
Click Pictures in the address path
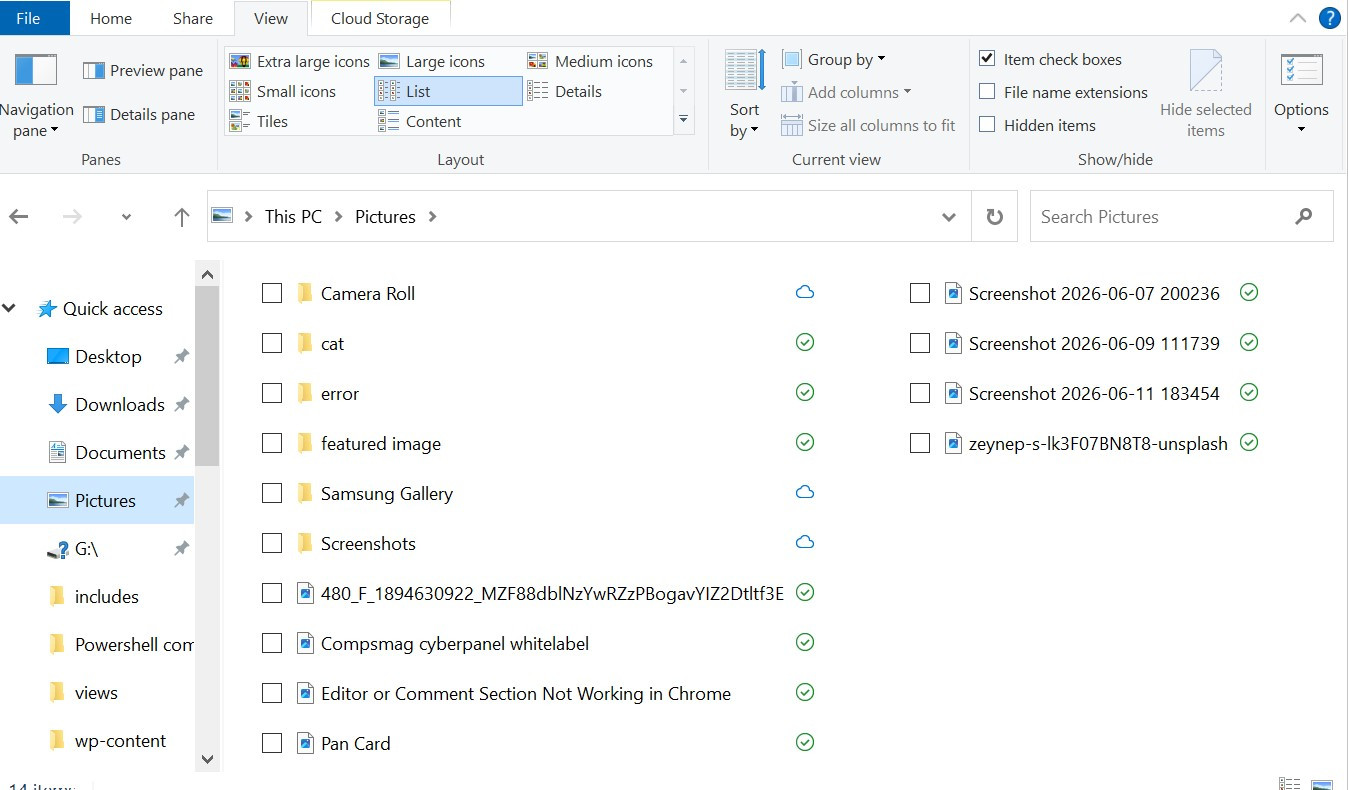(385, 216)
